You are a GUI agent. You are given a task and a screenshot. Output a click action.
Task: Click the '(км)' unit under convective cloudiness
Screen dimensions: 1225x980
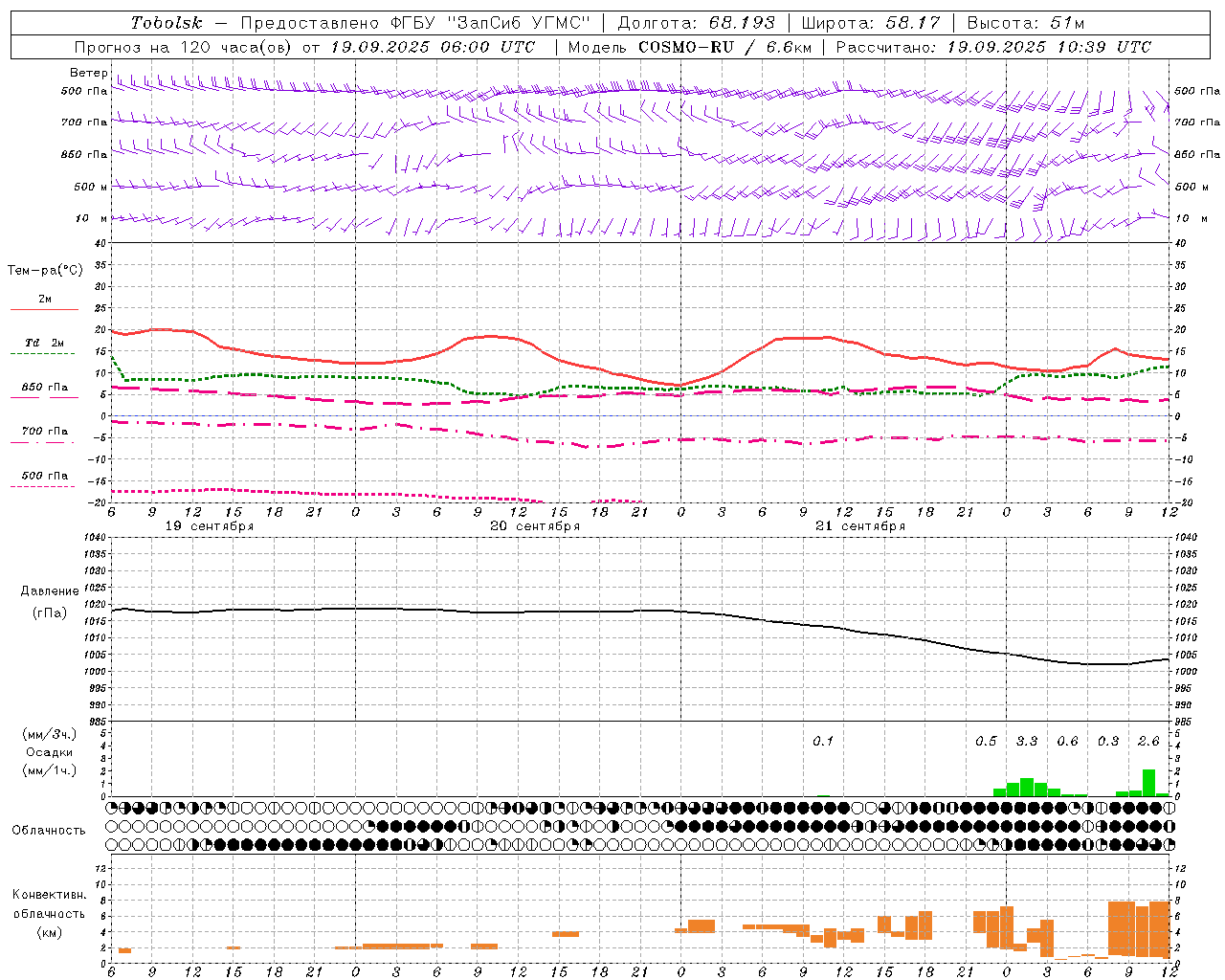(x=50, y=932)
